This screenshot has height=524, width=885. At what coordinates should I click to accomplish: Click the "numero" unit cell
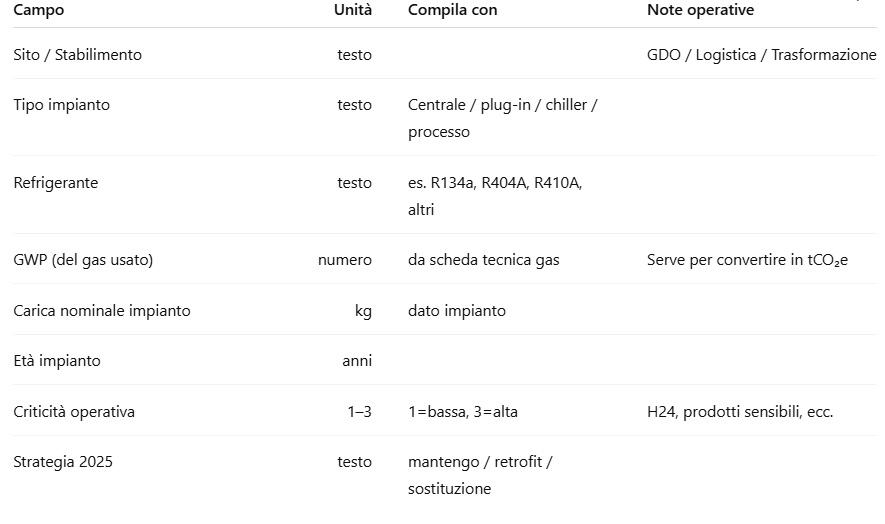345,260
